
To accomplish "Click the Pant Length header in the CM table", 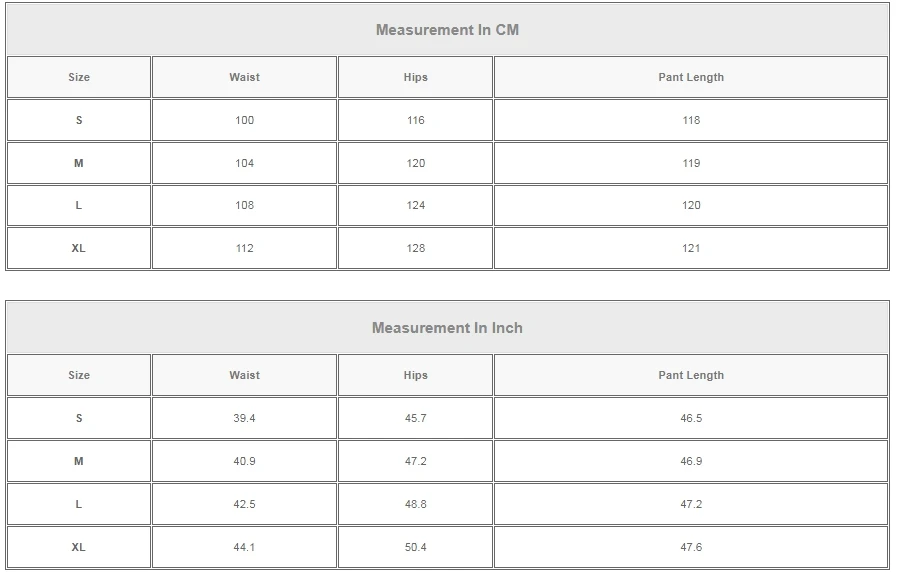I will (x=691, y=77).
